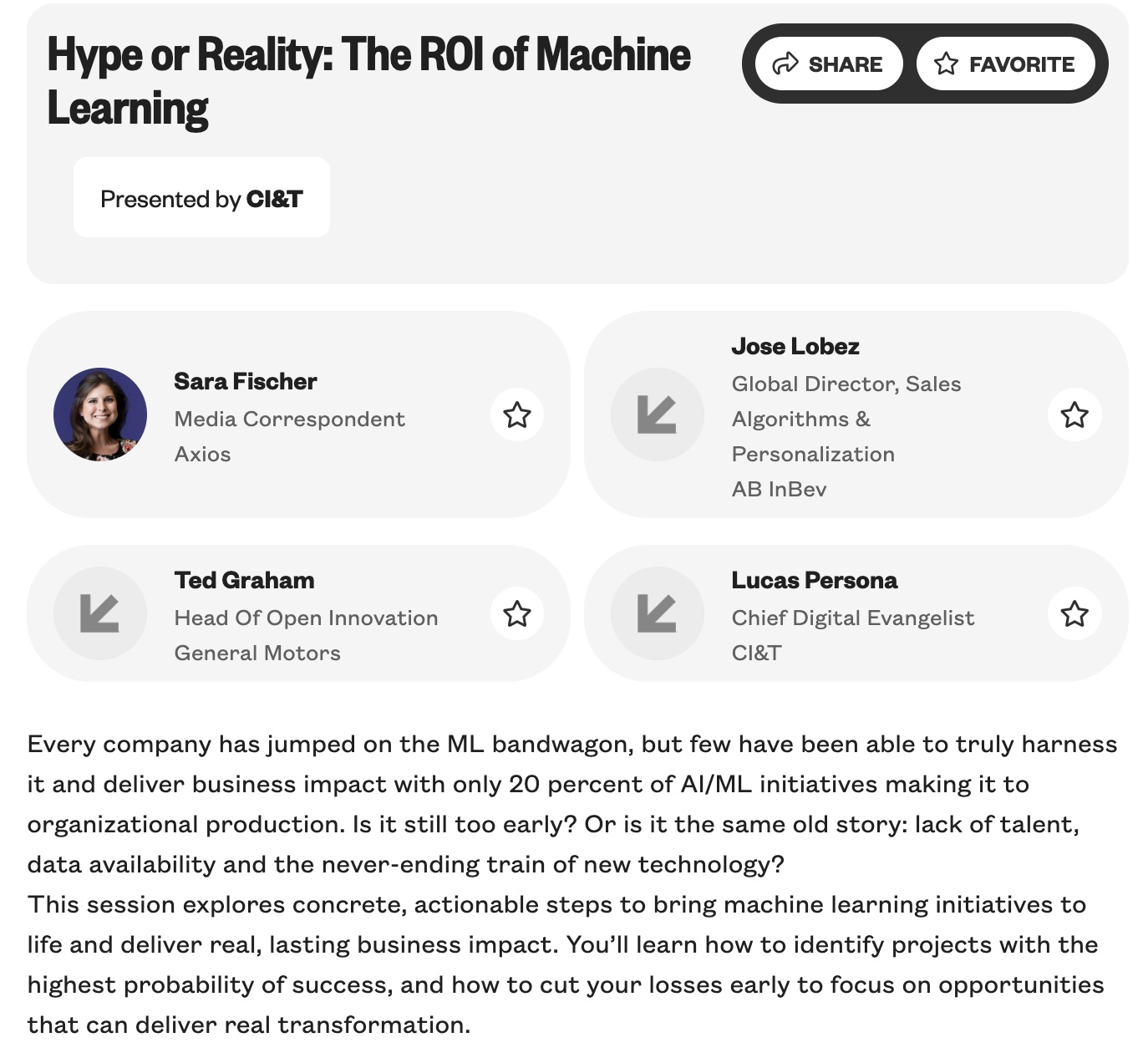Click Jose Lobez's placeholder avatar icon
The width and height of the screenshot is (1148, 1063).
point(658,415)
